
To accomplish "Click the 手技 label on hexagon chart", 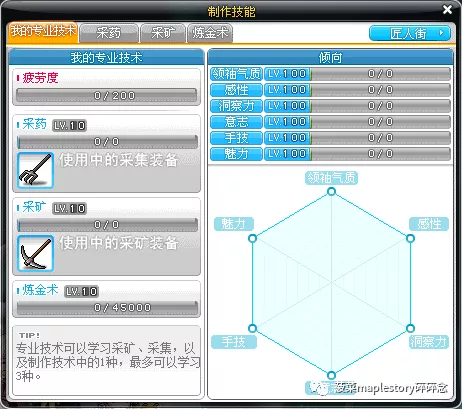I will pos(234,342).
